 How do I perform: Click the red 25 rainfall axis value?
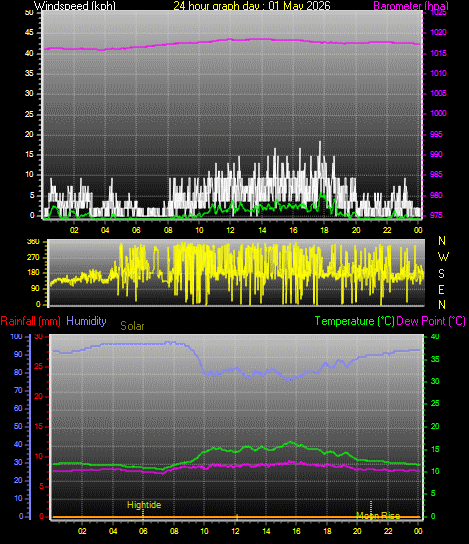point(39,367)
